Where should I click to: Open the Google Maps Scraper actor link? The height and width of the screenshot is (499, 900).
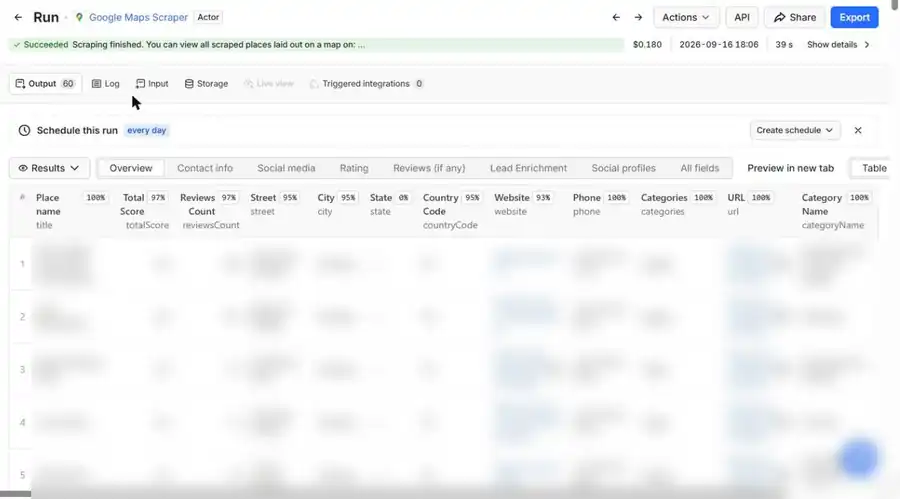point(138,17)
